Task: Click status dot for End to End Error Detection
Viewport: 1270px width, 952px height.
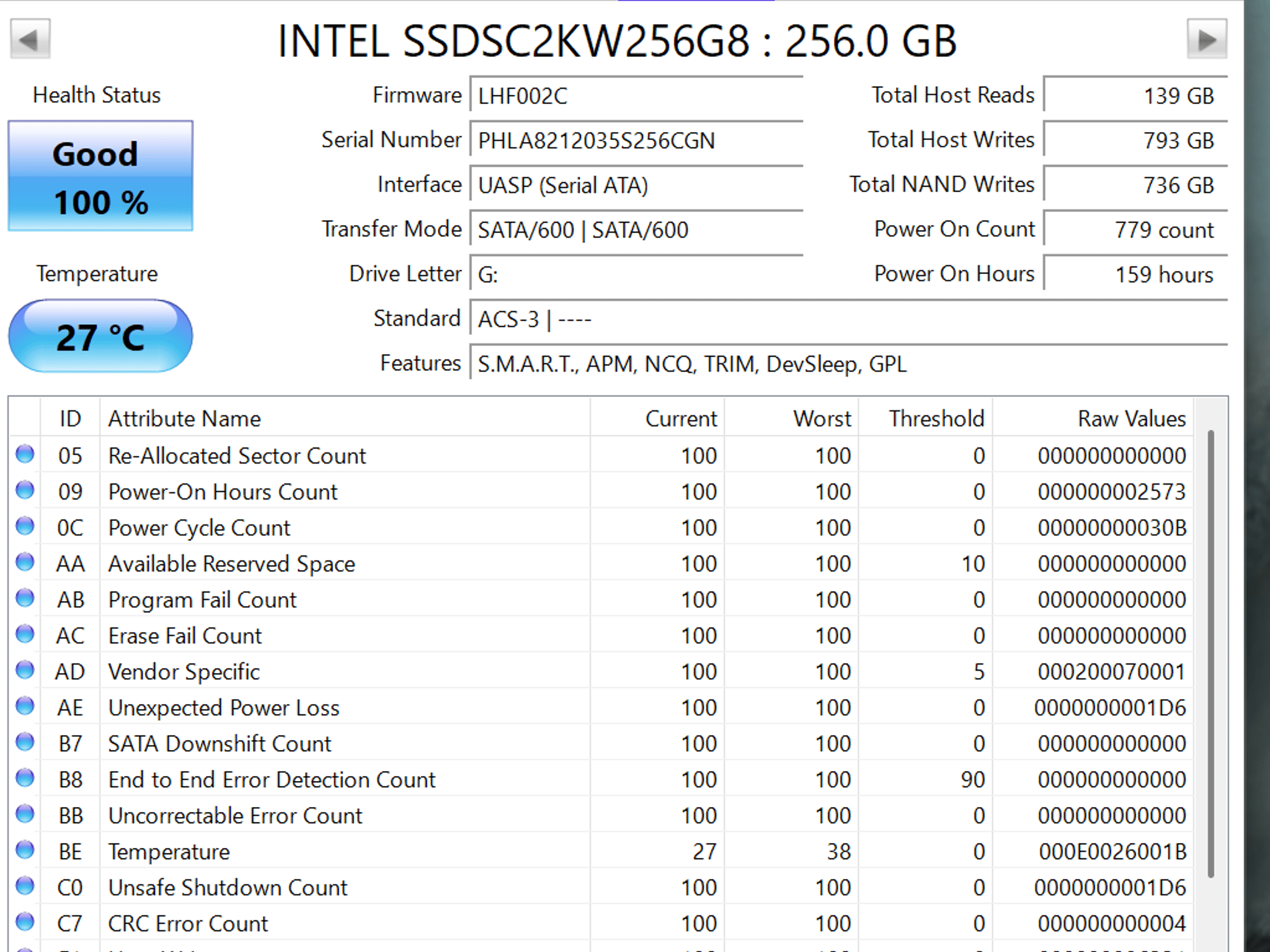Action: (25, 778)
